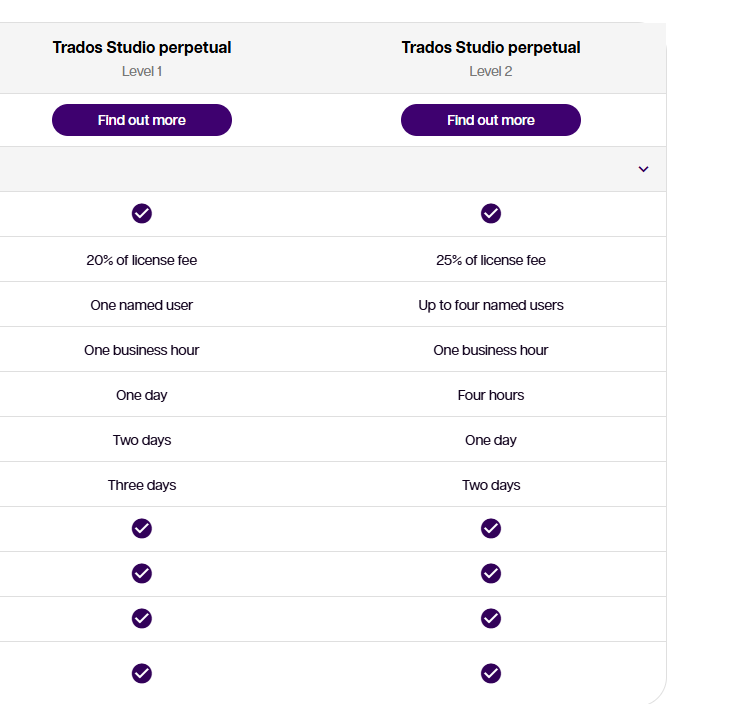Click Find out more under Level 1
Screen dimensions: 741x704
[142, 120]
